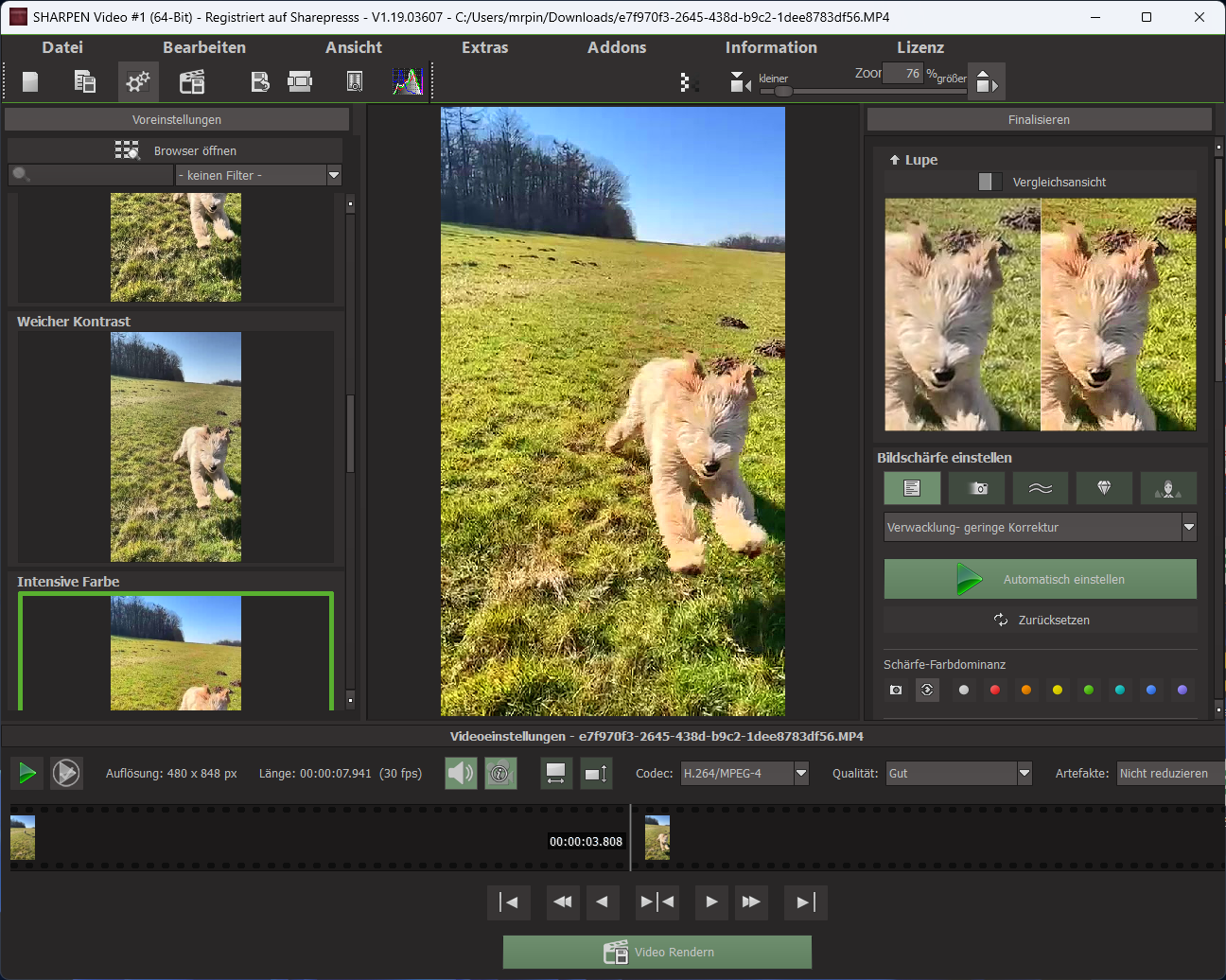Screen dimensions: 1226x980
Task: Toggle the Vergleichsansicht comparison view
Action: 990,181
